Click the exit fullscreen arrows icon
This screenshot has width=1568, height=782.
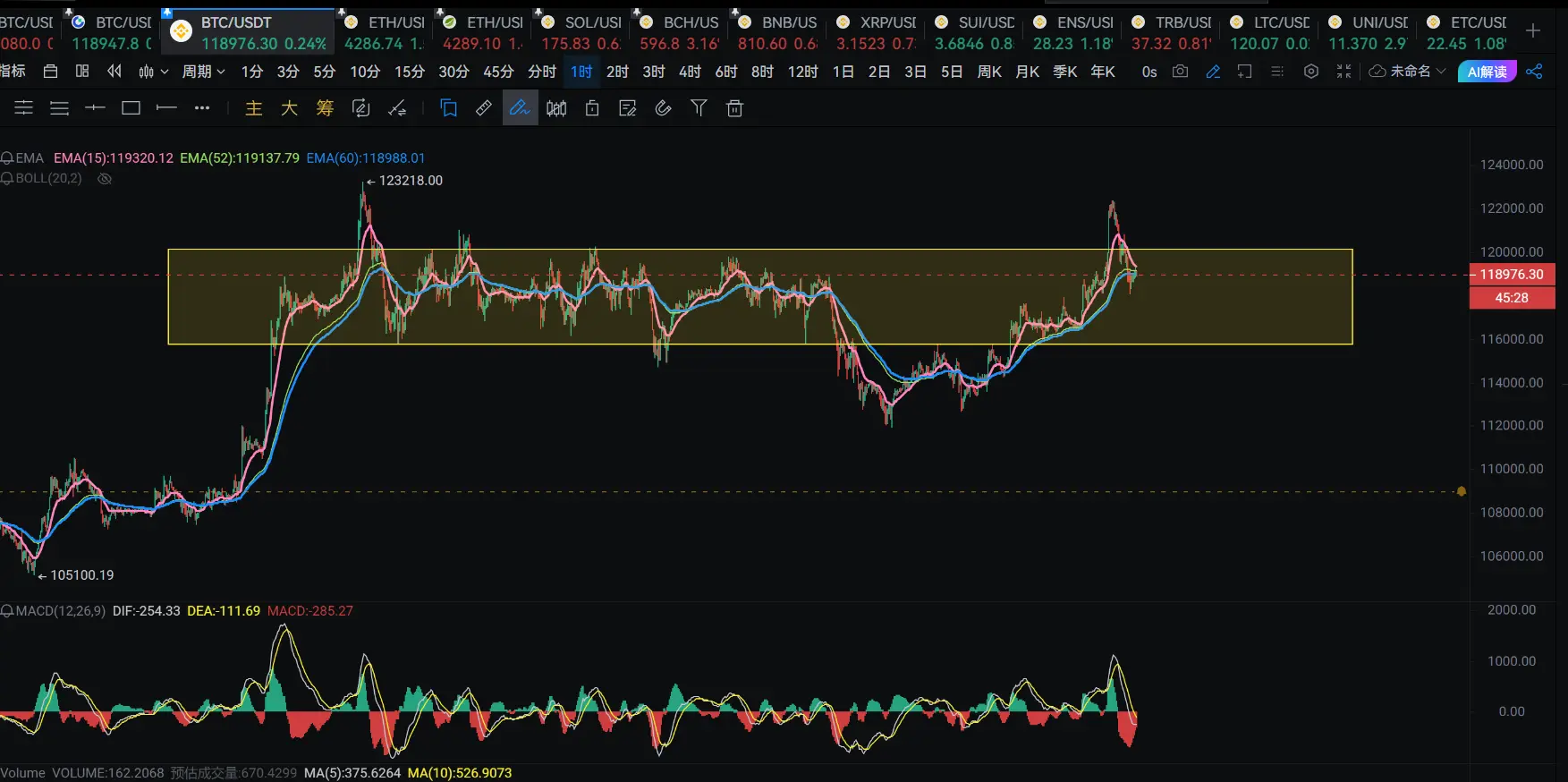point(1343,72)
